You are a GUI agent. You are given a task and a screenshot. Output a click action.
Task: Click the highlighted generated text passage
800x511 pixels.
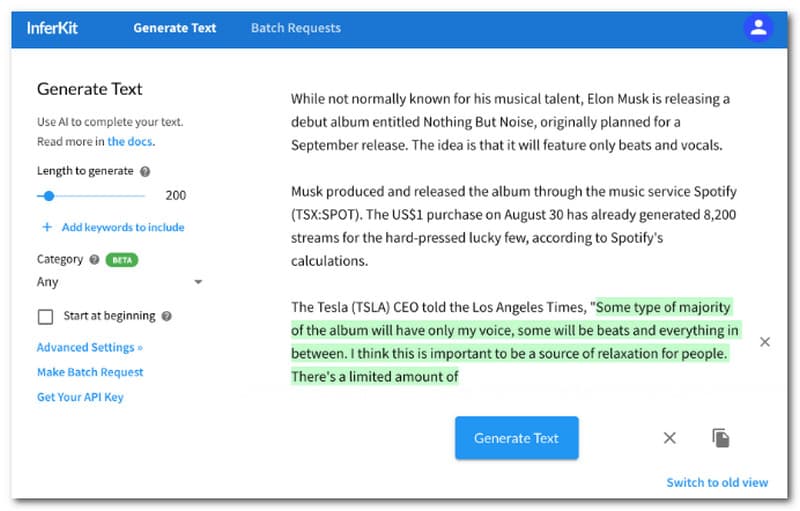point(514,342)
